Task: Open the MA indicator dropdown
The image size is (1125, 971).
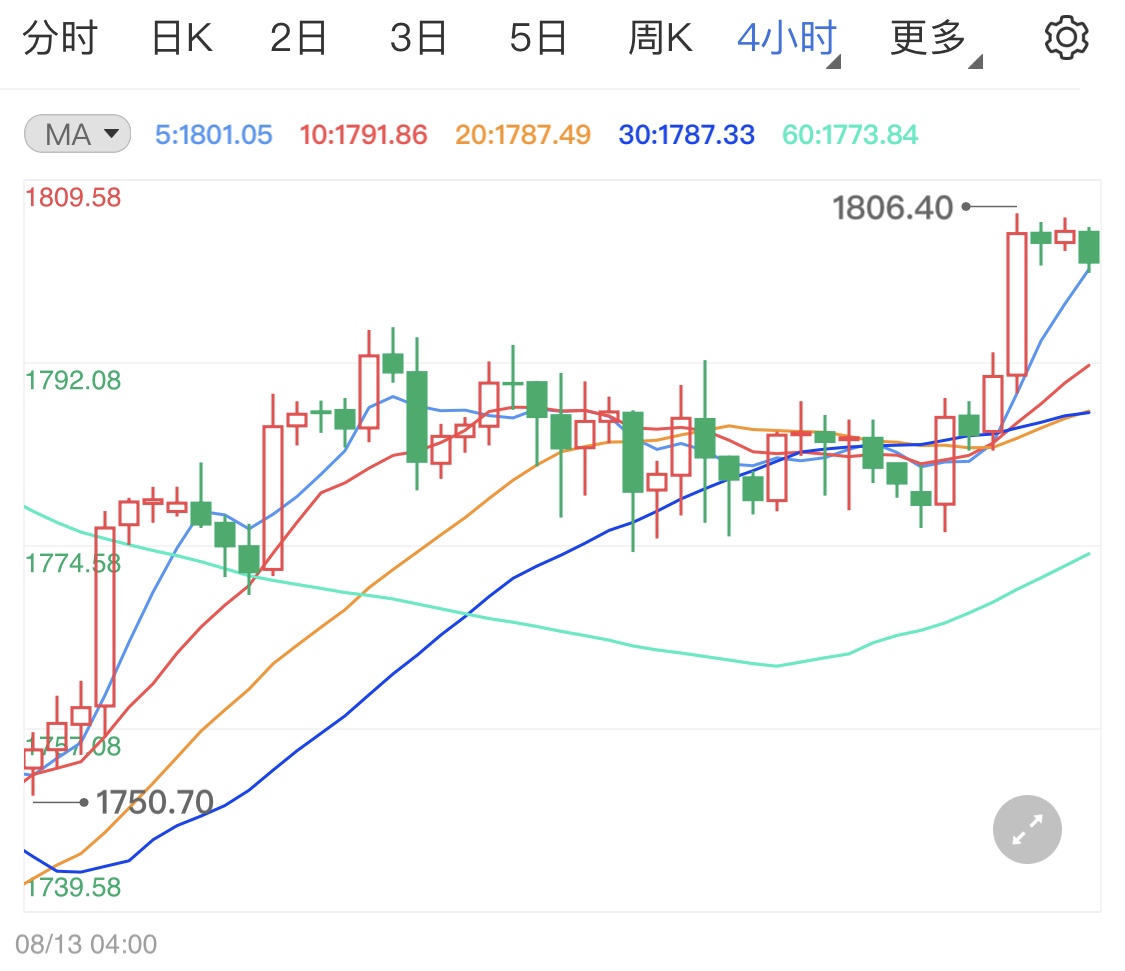Action: pyautogui.click(x=77, y=134)
